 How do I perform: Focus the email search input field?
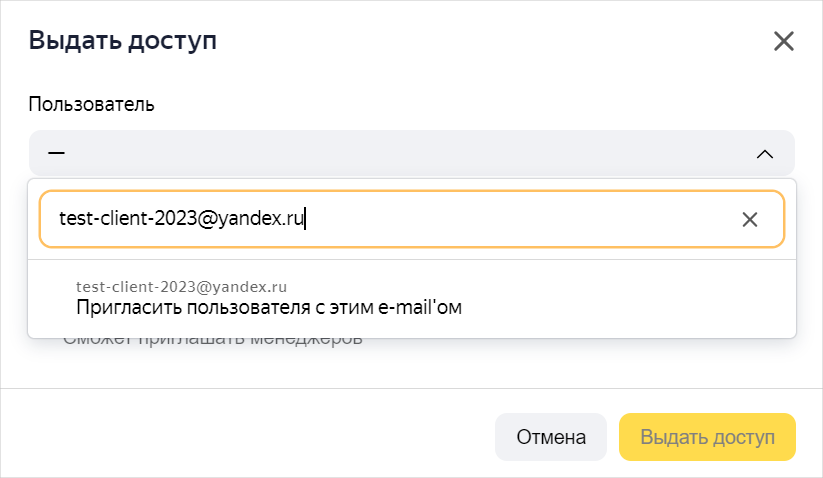coord(412,219)
